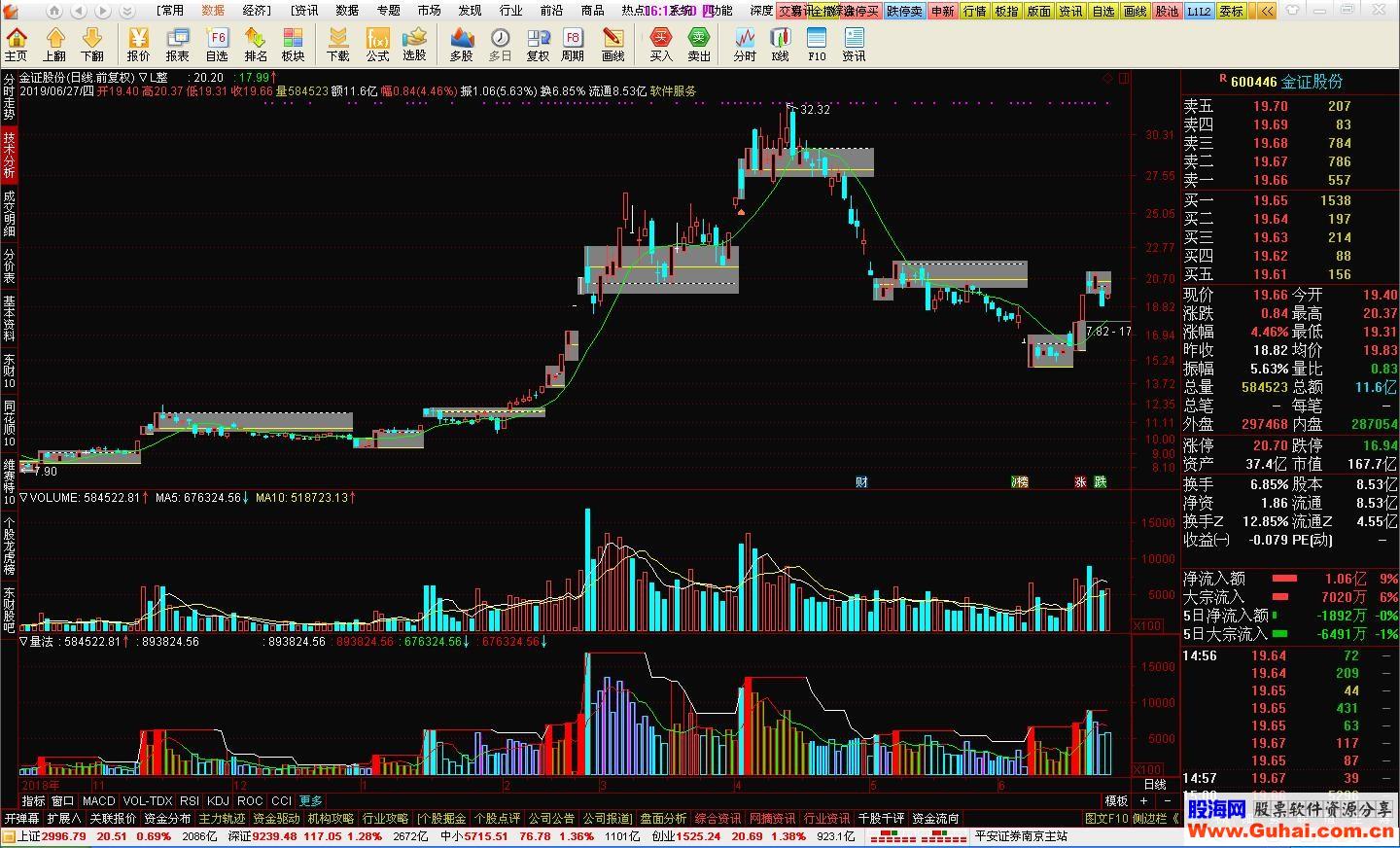The width and height of the screenshot is (1400, 848).
Task: Expand 量法 indicator triangle menu
Action: [x=24, y=641]
